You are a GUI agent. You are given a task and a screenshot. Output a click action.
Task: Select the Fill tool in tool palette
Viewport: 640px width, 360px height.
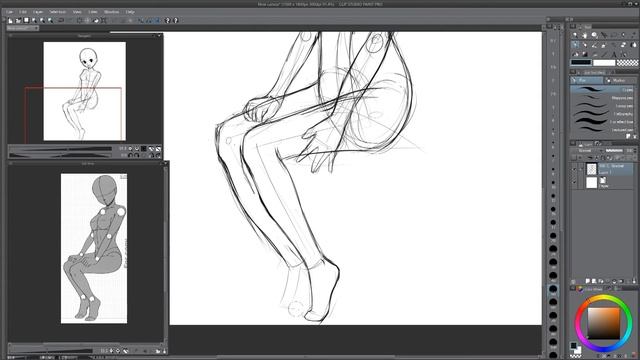[x=575, y=54]
